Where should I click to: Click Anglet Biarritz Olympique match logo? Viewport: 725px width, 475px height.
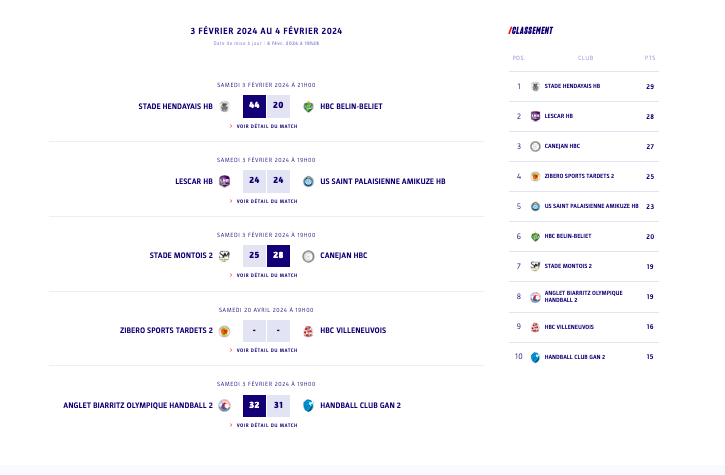pos(224,405)
